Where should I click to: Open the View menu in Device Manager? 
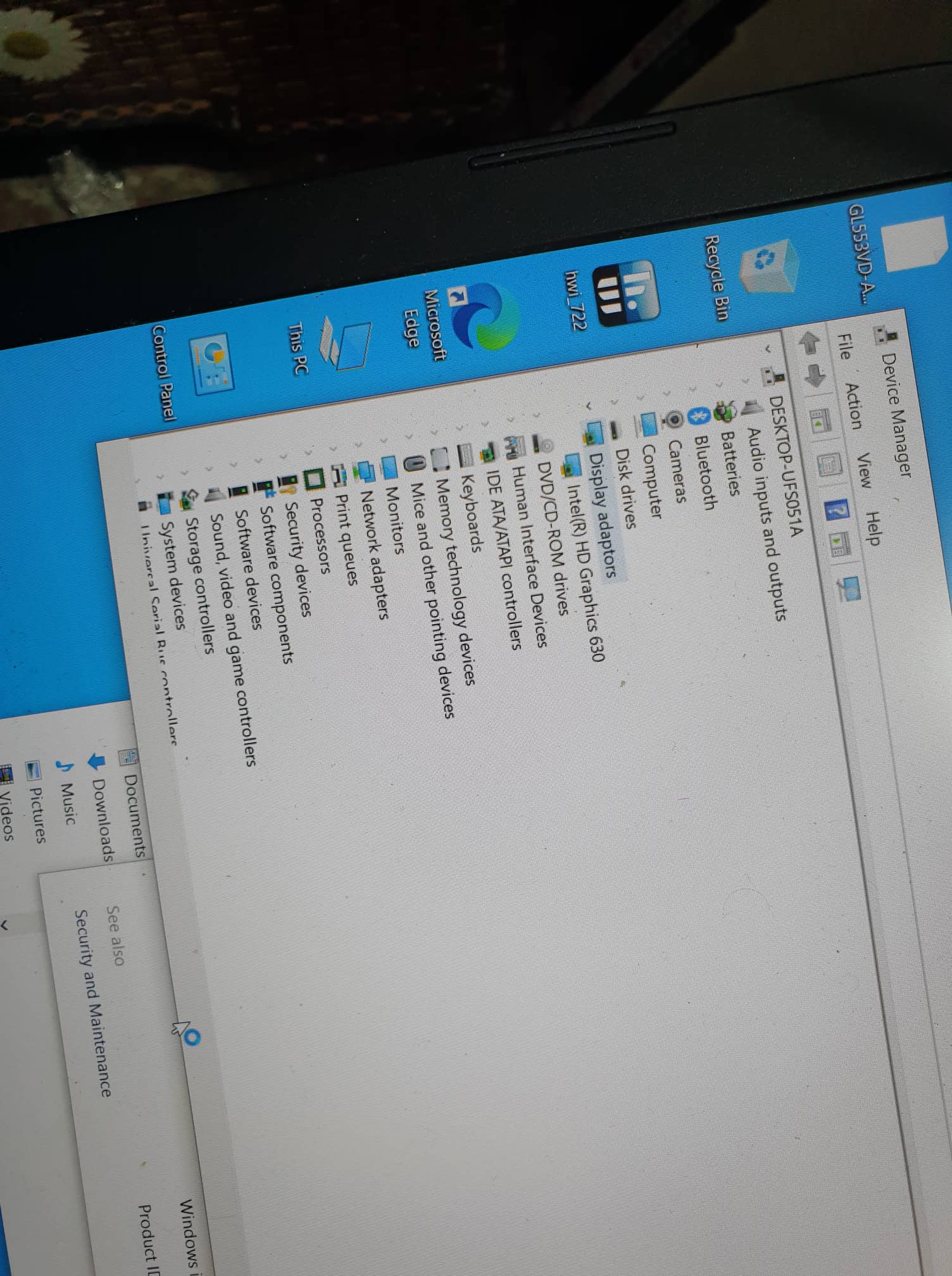point(864,471)
